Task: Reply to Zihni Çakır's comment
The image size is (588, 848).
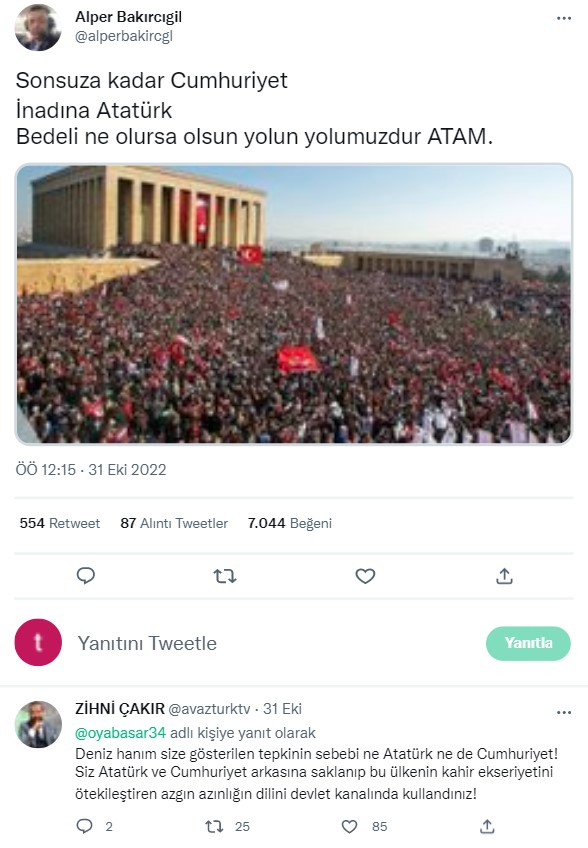Action: 85,826
